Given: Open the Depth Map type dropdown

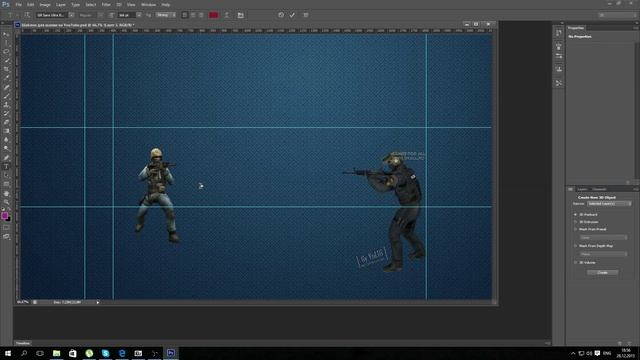Looking at the screenshot, I should [603, 254].
